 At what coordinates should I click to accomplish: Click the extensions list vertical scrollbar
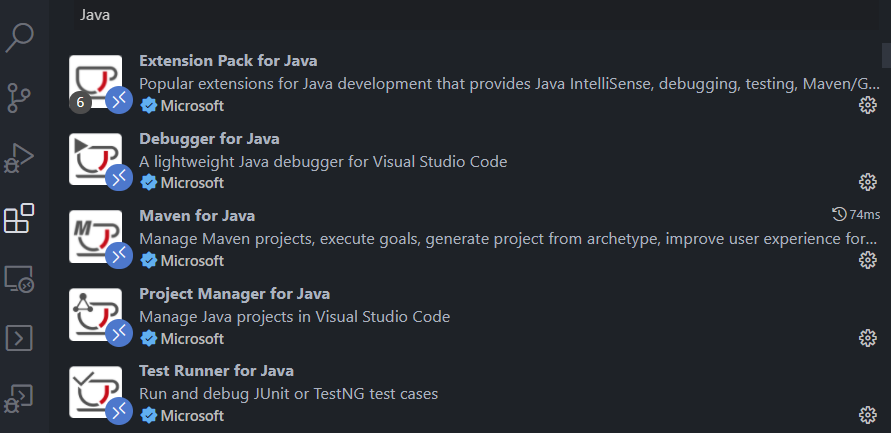coord(886,56)
